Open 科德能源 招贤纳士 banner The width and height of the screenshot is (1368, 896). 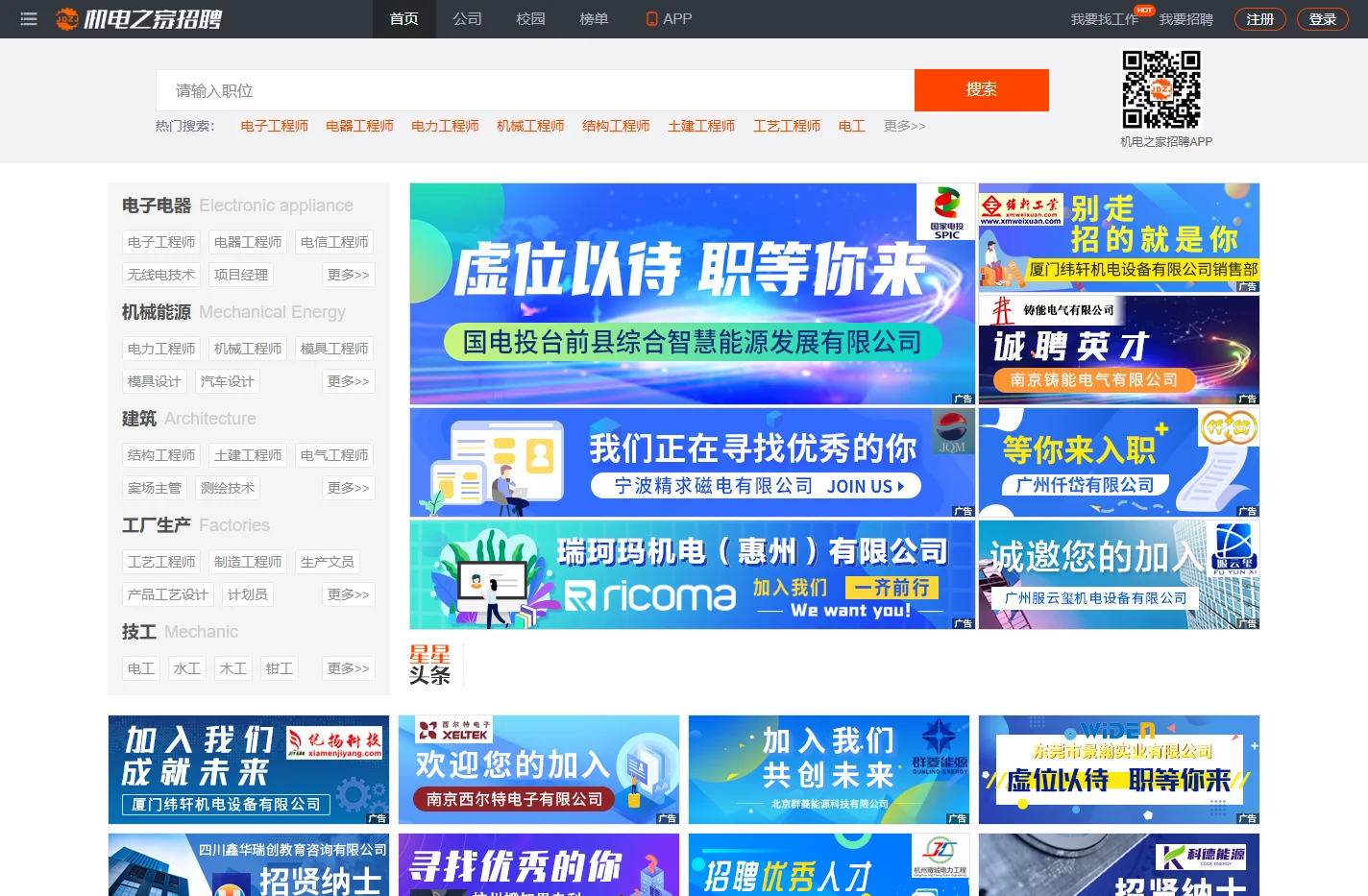tap(1119, 864)
